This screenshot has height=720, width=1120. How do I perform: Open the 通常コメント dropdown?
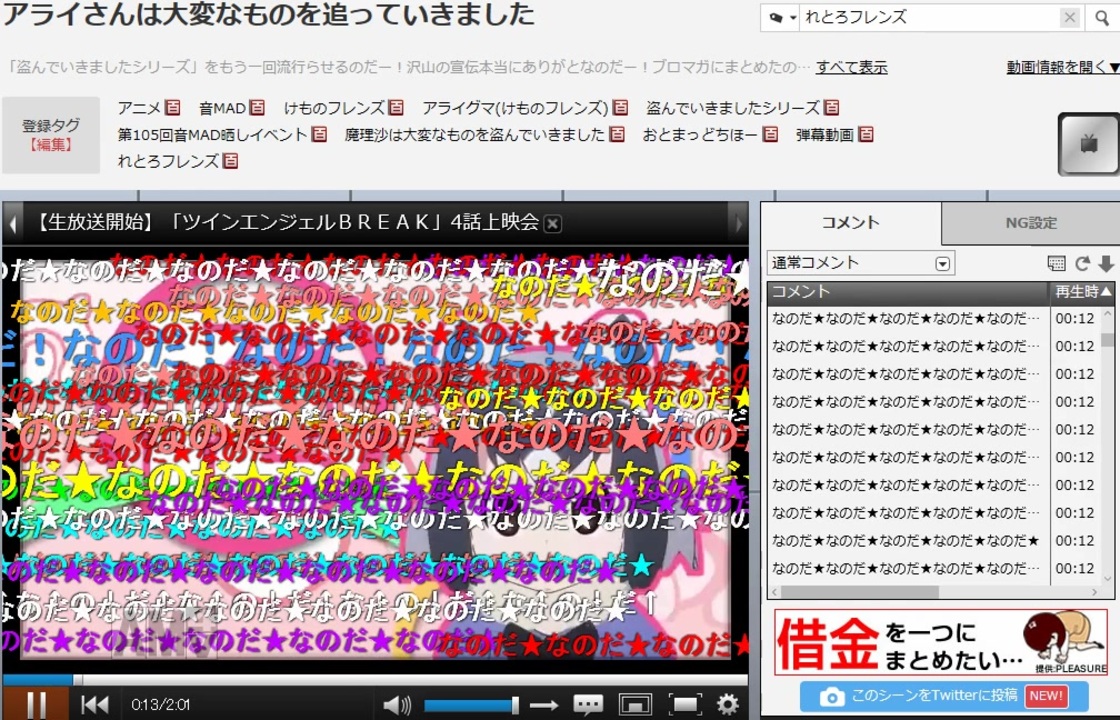click(941, 262)
